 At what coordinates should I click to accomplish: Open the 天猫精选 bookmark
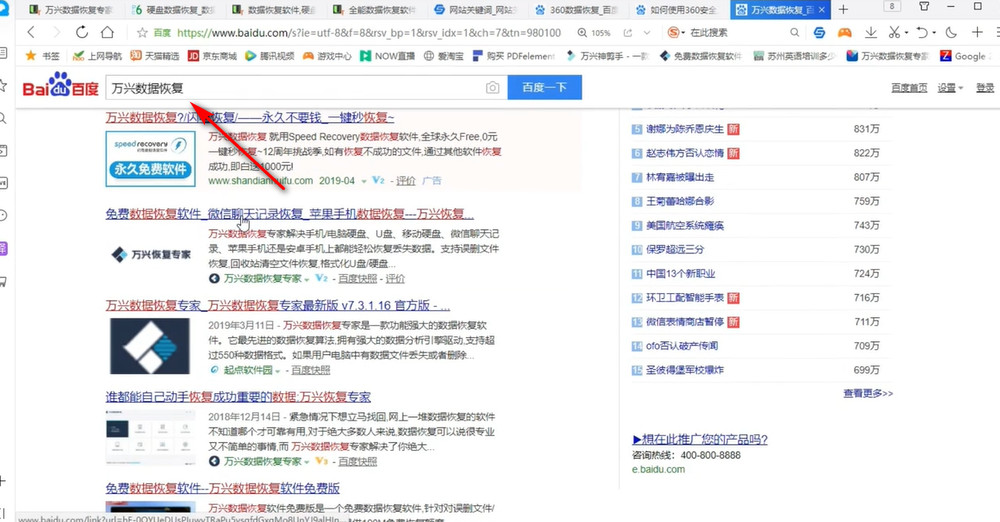154,56
